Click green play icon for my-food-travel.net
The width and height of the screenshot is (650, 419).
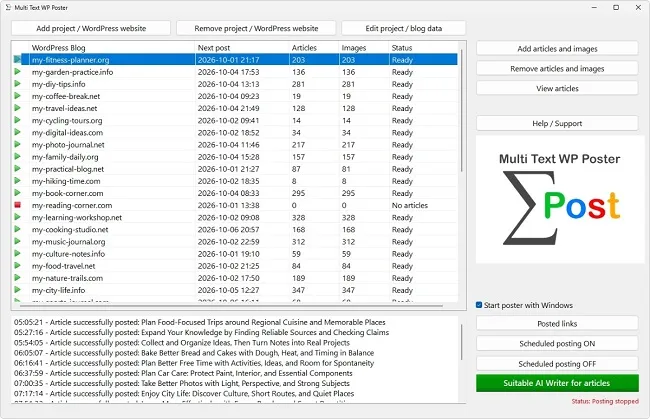(17, 265)
